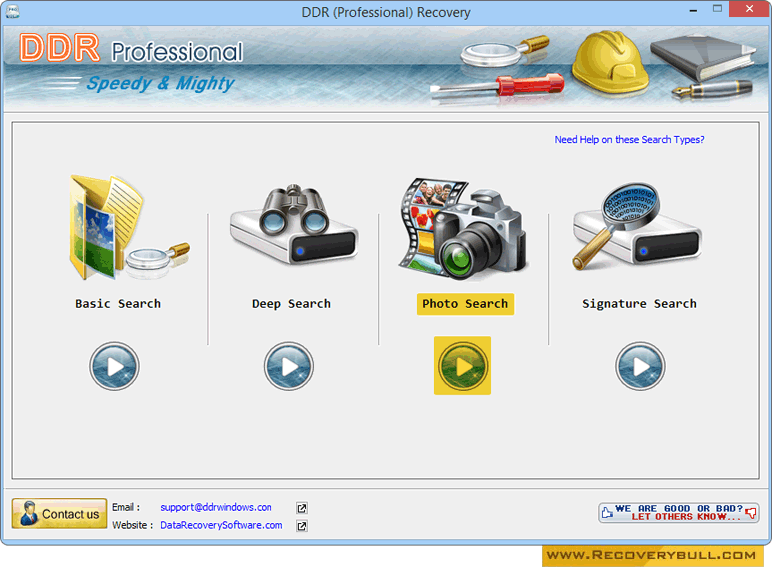Click external-link icon next to email address
Image resolution: width=772 pixels, height=567 pixels.
tap(302, 508)
